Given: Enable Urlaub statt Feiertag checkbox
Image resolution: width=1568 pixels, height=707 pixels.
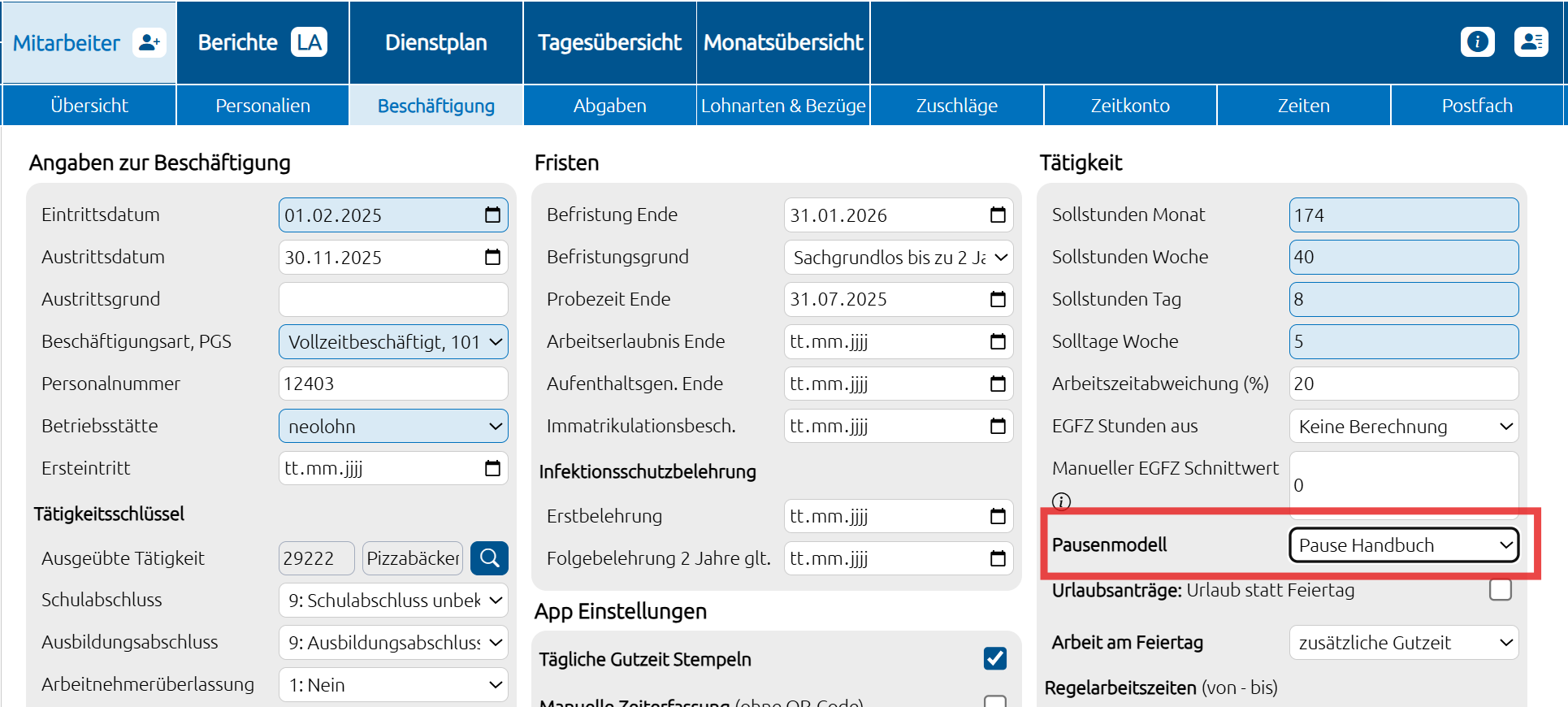Looking at the screenshot, I should click(x=1500, y=590).
